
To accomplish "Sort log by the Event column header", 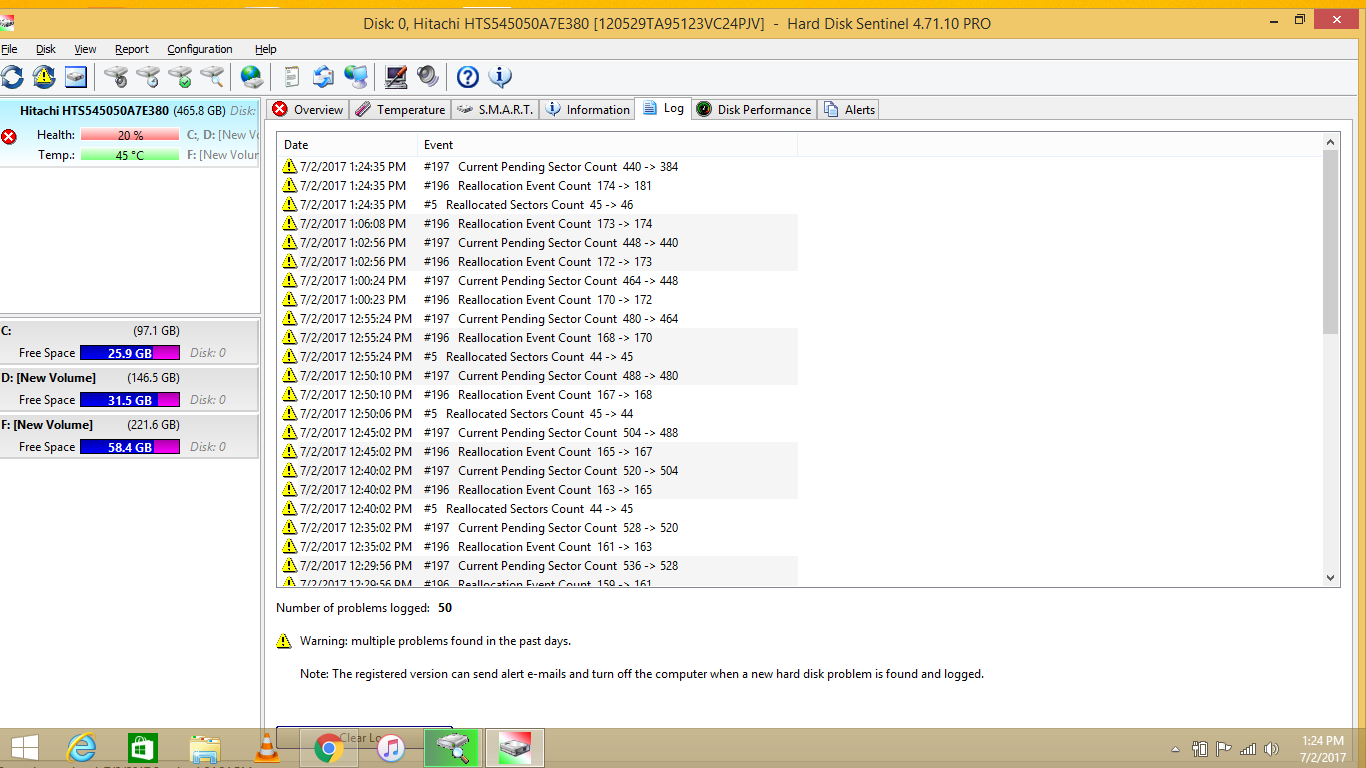I will click(x=607, y=145).
